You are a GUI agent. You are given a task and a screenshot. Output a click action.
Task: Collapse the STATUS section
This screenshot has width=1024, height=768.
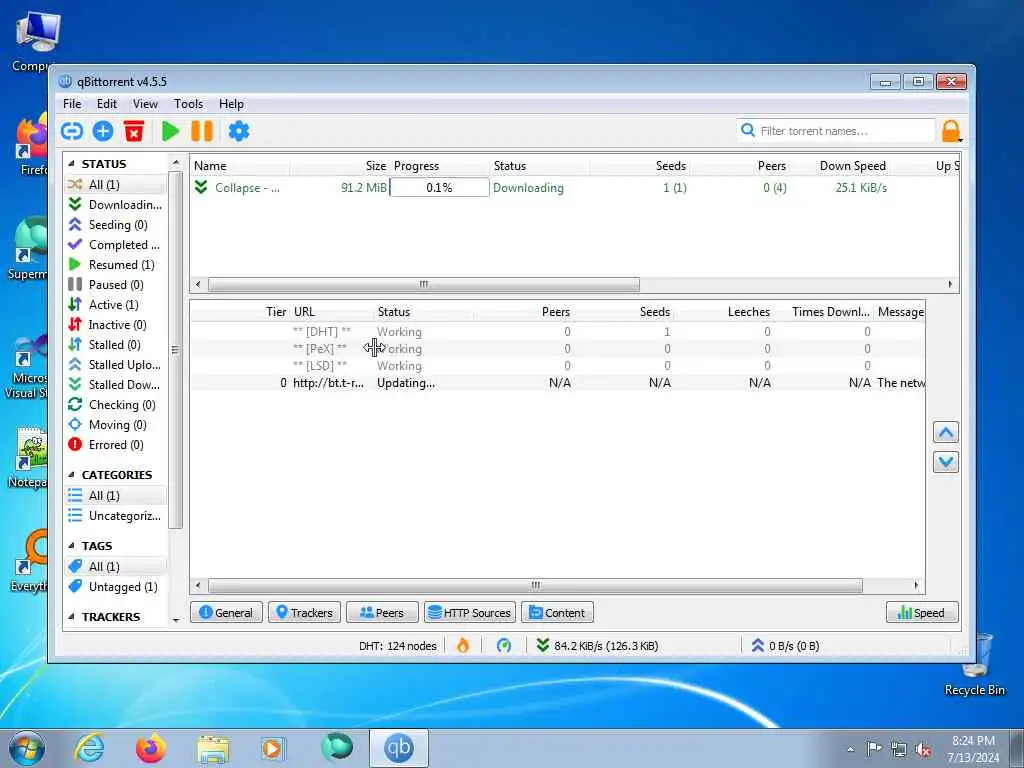(71, 164)
